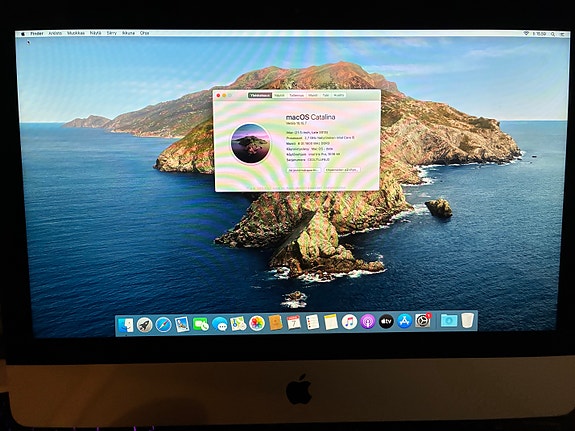
Task: Open Messages from the Dock
Action: tap(219, 324)
